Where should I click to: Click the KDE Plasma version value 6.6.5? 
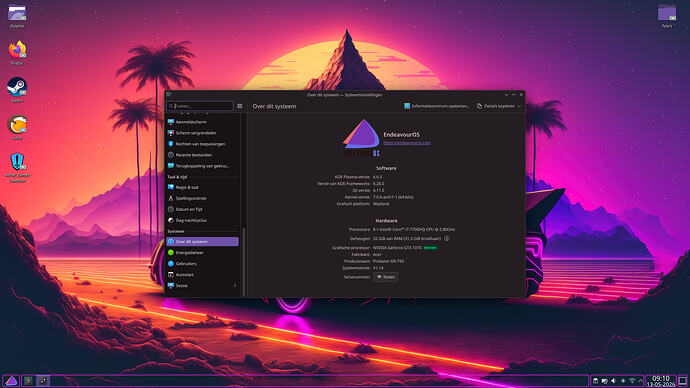[x=378, y=177]
